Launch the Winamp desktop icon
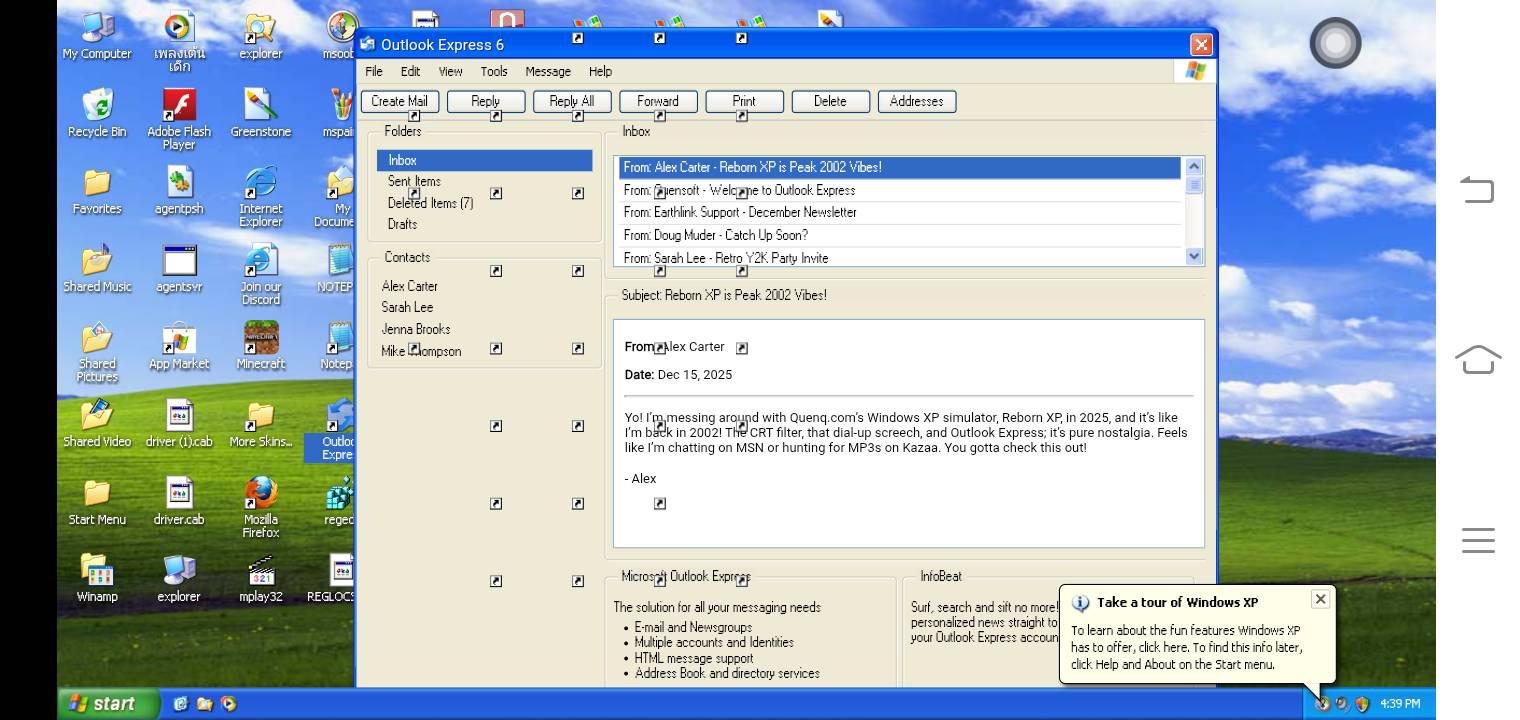This screenshot has width=1520, height=720. [97, 578]
